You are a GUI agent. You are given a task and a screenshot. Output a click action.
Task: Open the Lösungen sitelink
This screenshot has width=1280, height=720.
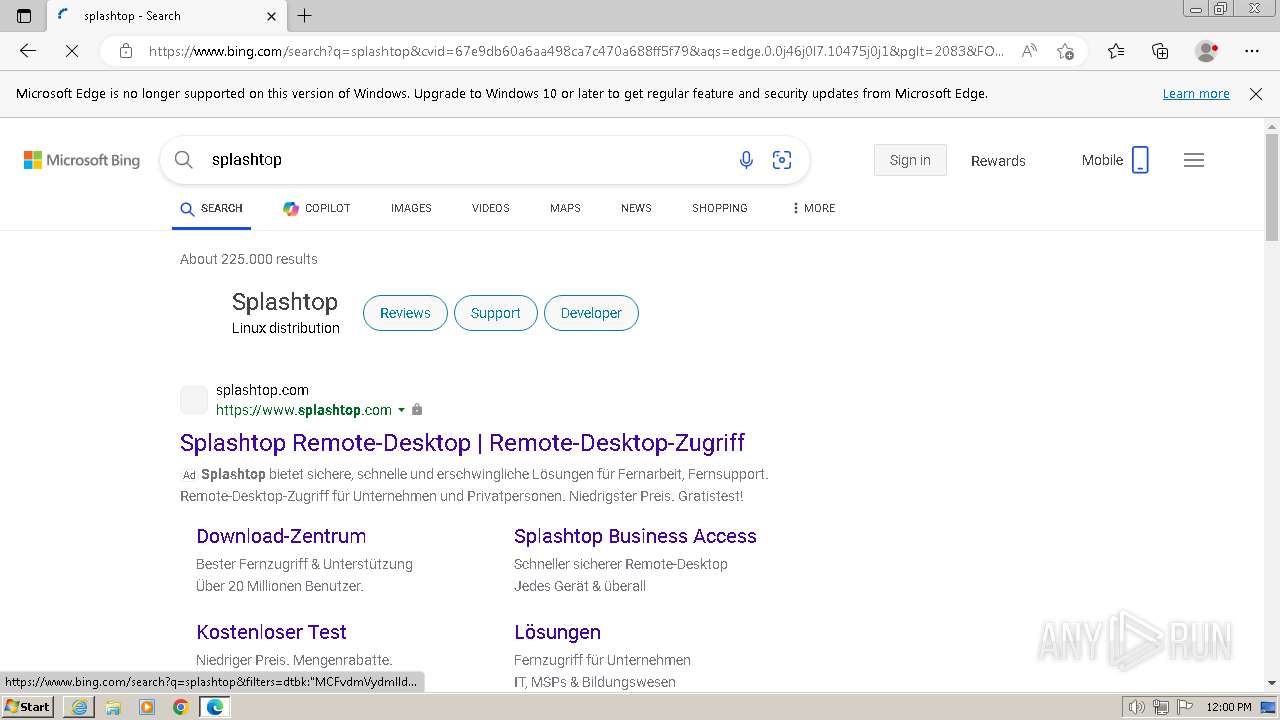557,632
